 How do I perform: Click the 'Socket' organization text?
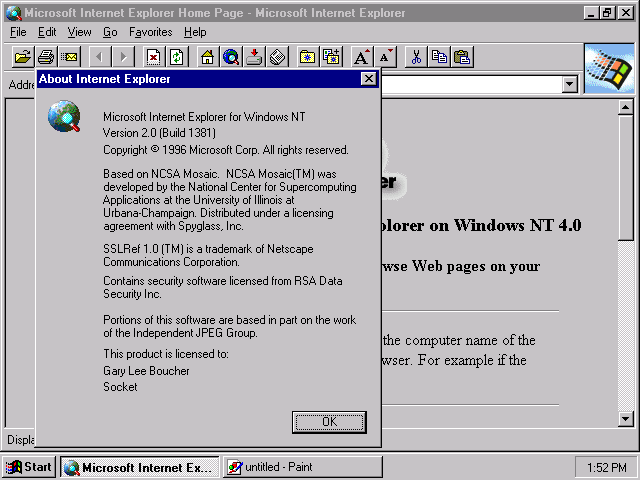pyautogui.click(x=120, y=387)
